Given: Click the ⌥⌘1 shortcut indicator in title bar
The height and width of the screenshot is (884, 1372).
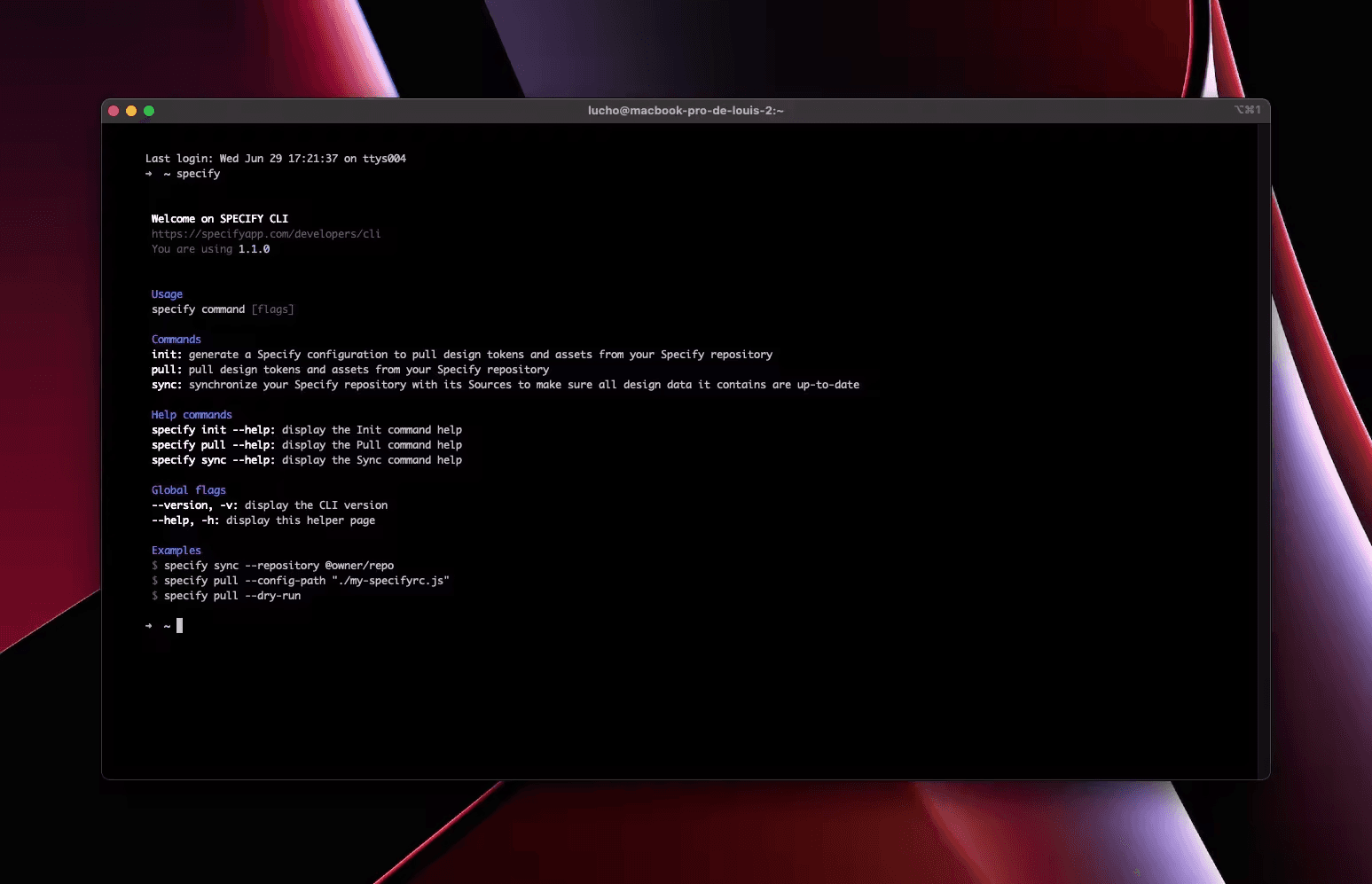Looking at the screenshot, I should (1247, 110).
